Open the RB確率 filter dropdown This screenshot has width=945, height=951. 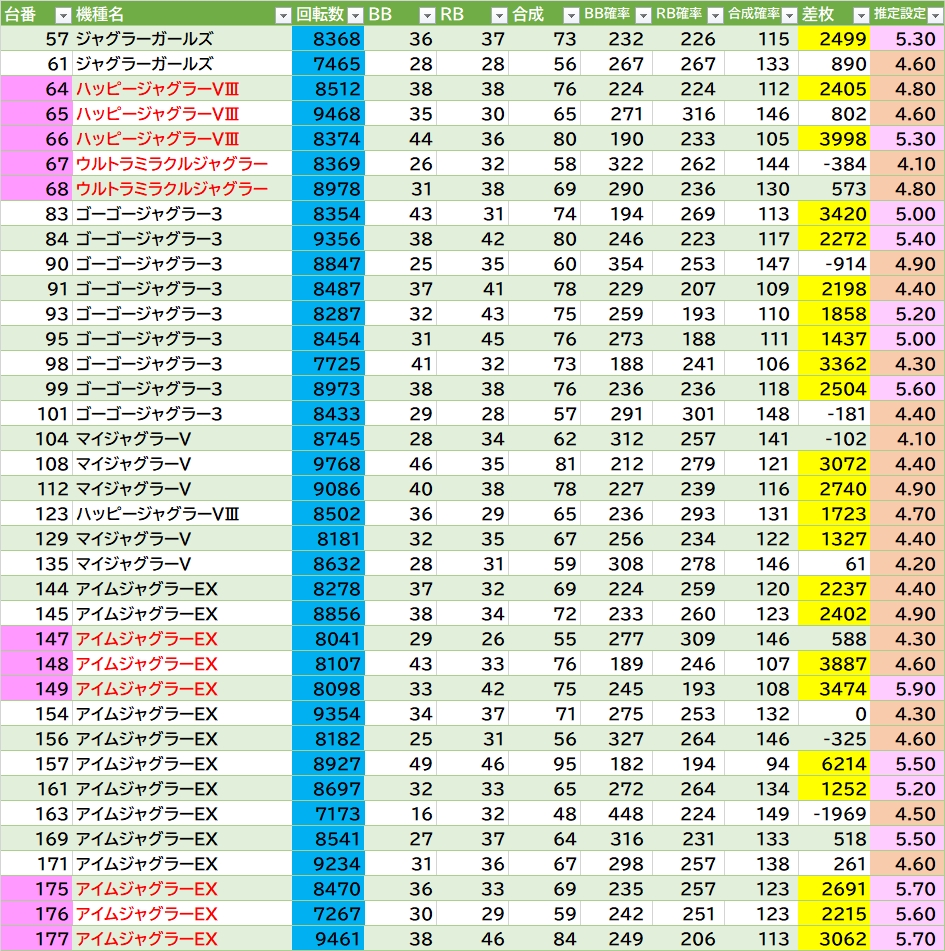coord(714,15)
